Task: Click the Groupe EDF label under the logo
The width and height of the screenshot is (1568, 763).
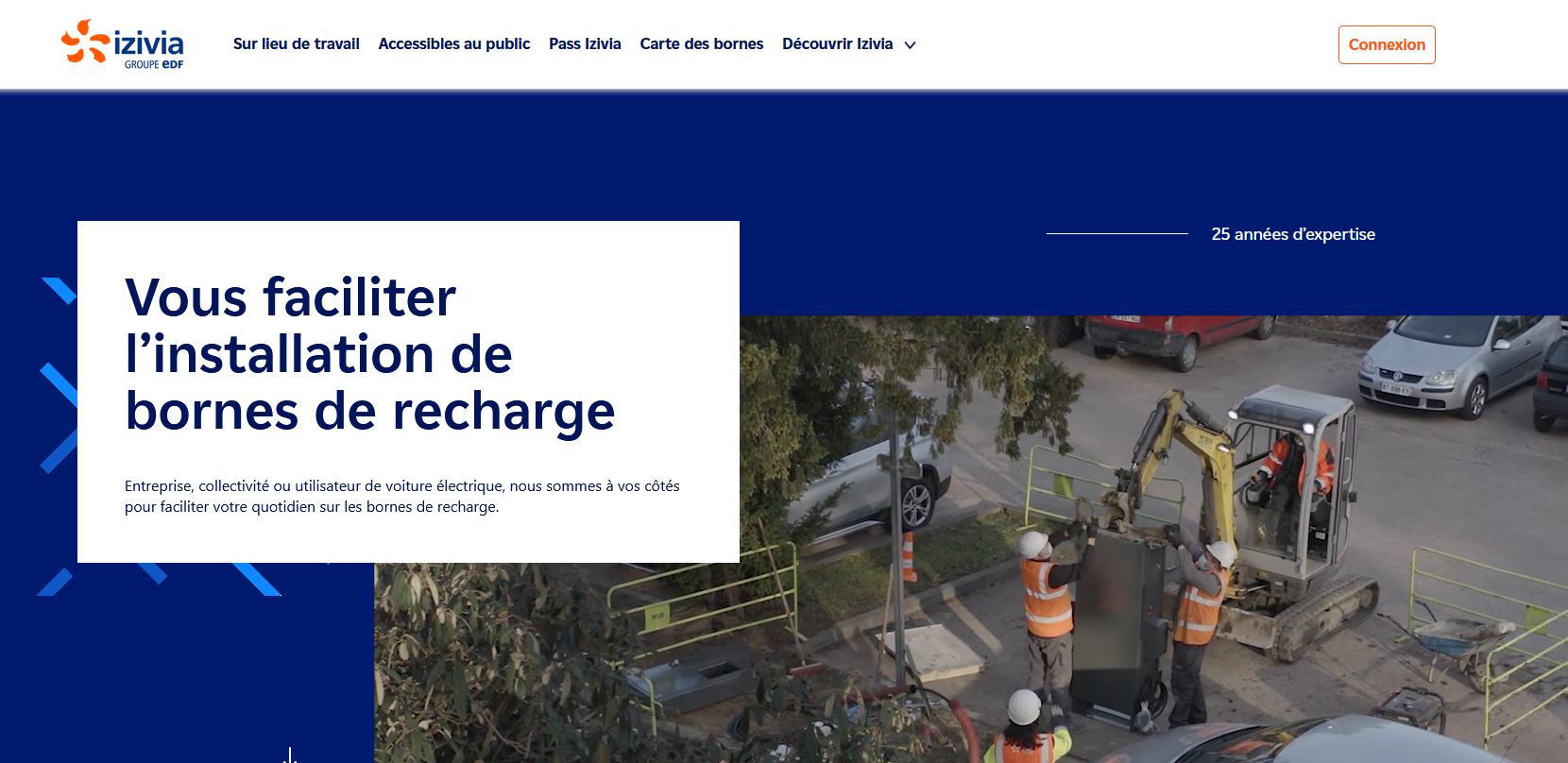Action: pos(153,65)
